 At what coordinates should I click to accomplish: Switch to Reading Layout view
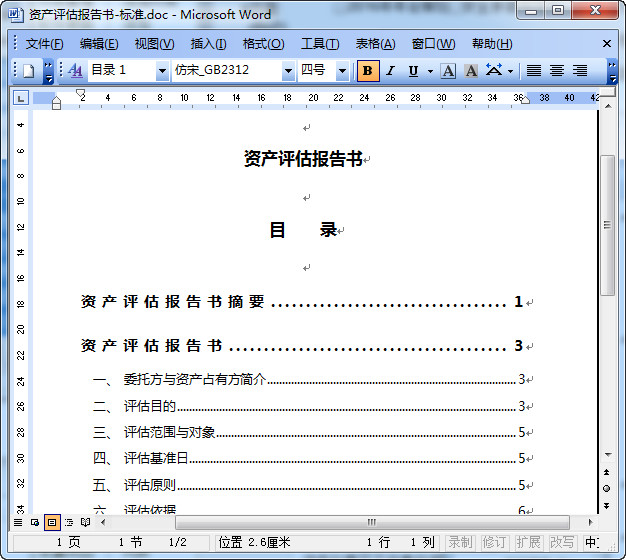85,522
